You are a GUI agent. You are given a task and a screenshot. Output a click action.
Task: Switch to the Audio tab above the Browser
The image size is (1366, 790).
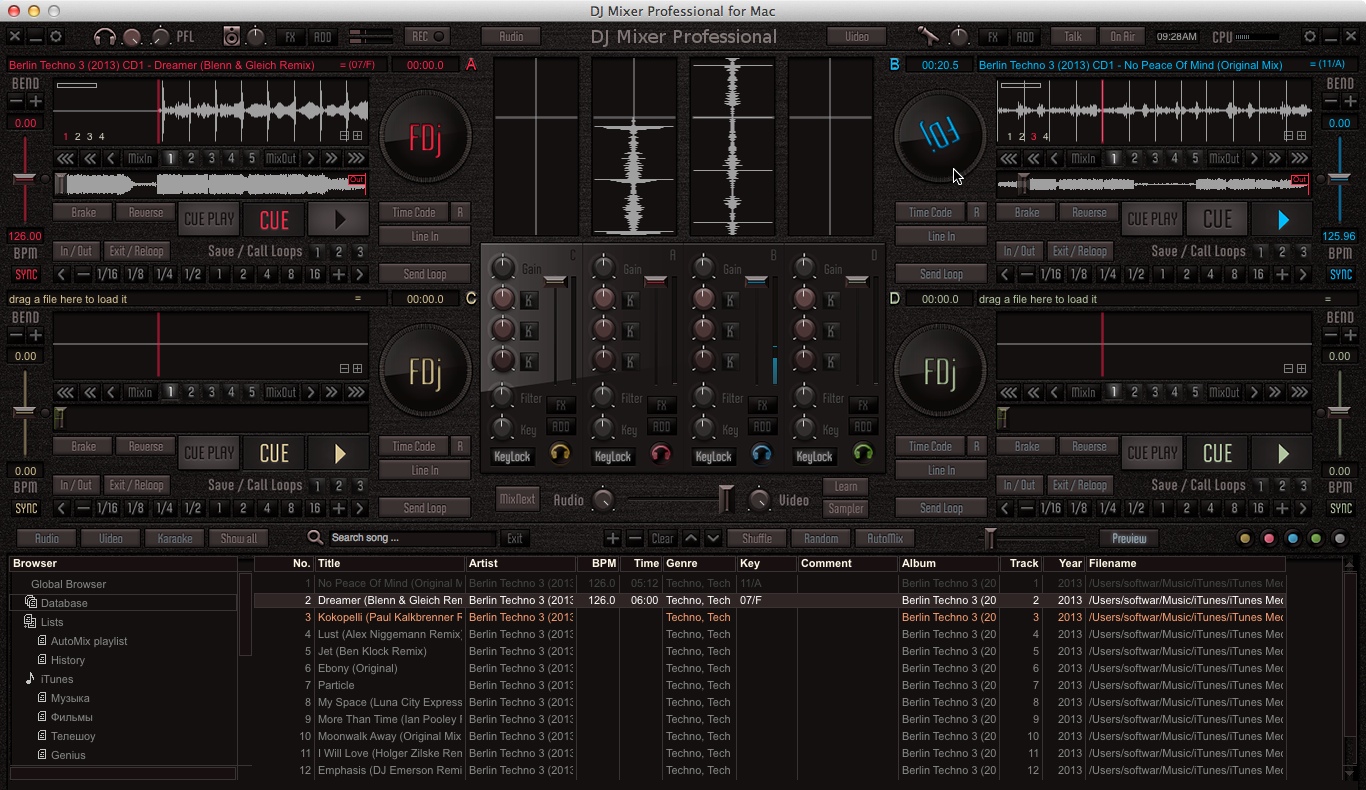pyautogui.click(x=46, y=538)
